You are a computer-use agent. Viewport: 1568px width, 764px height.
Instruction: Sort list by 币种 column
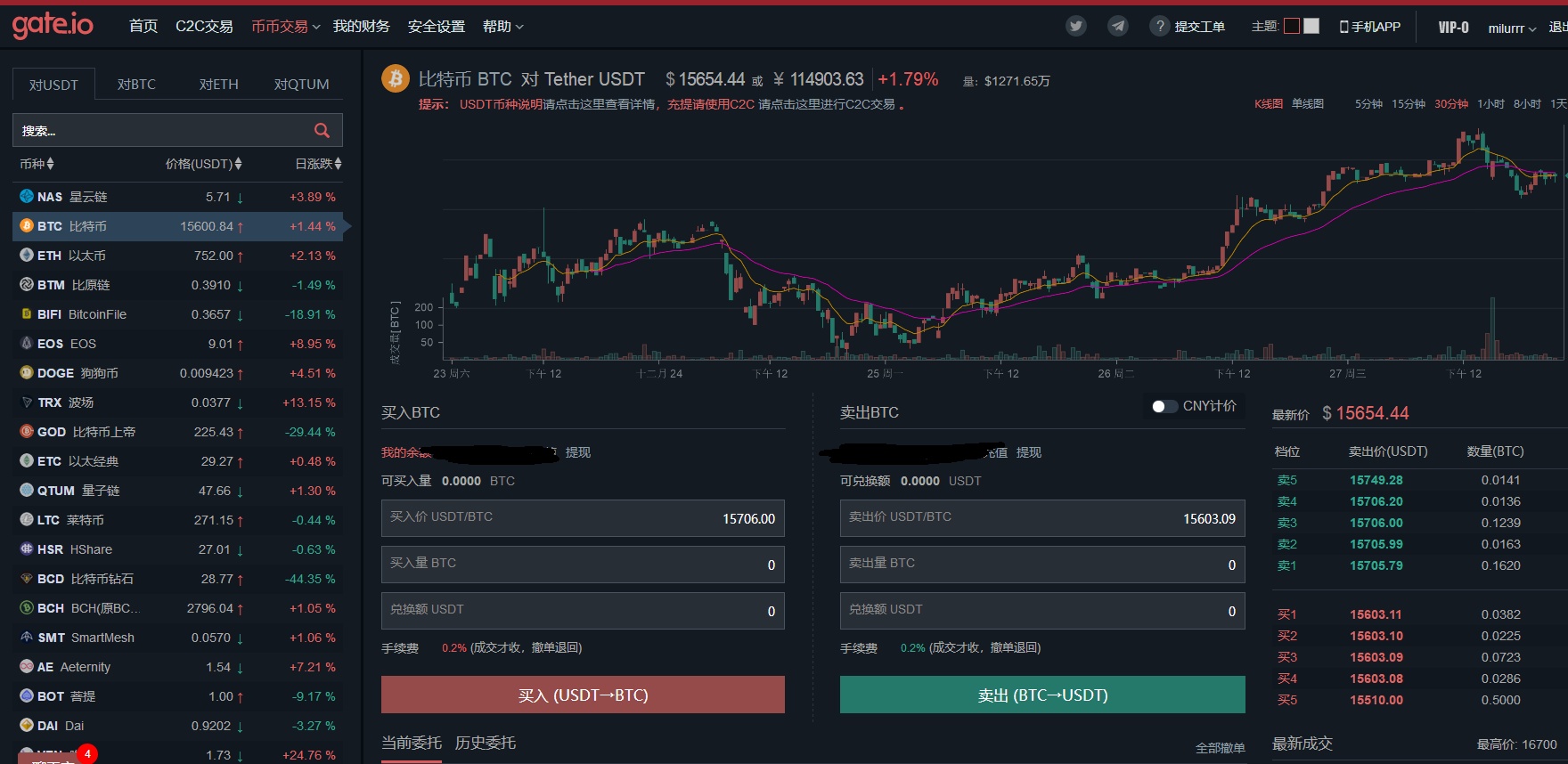coord(37,164)
